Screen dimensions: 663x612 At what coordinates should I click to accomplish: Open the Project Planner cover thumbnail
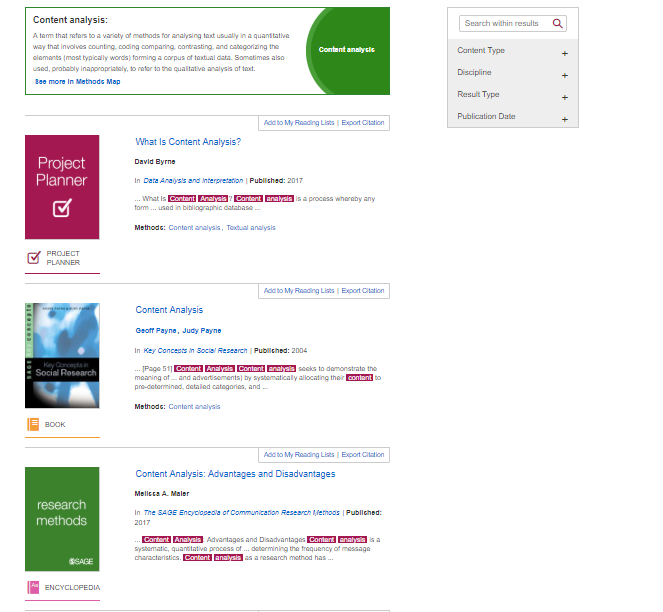(x=62, y=187)
